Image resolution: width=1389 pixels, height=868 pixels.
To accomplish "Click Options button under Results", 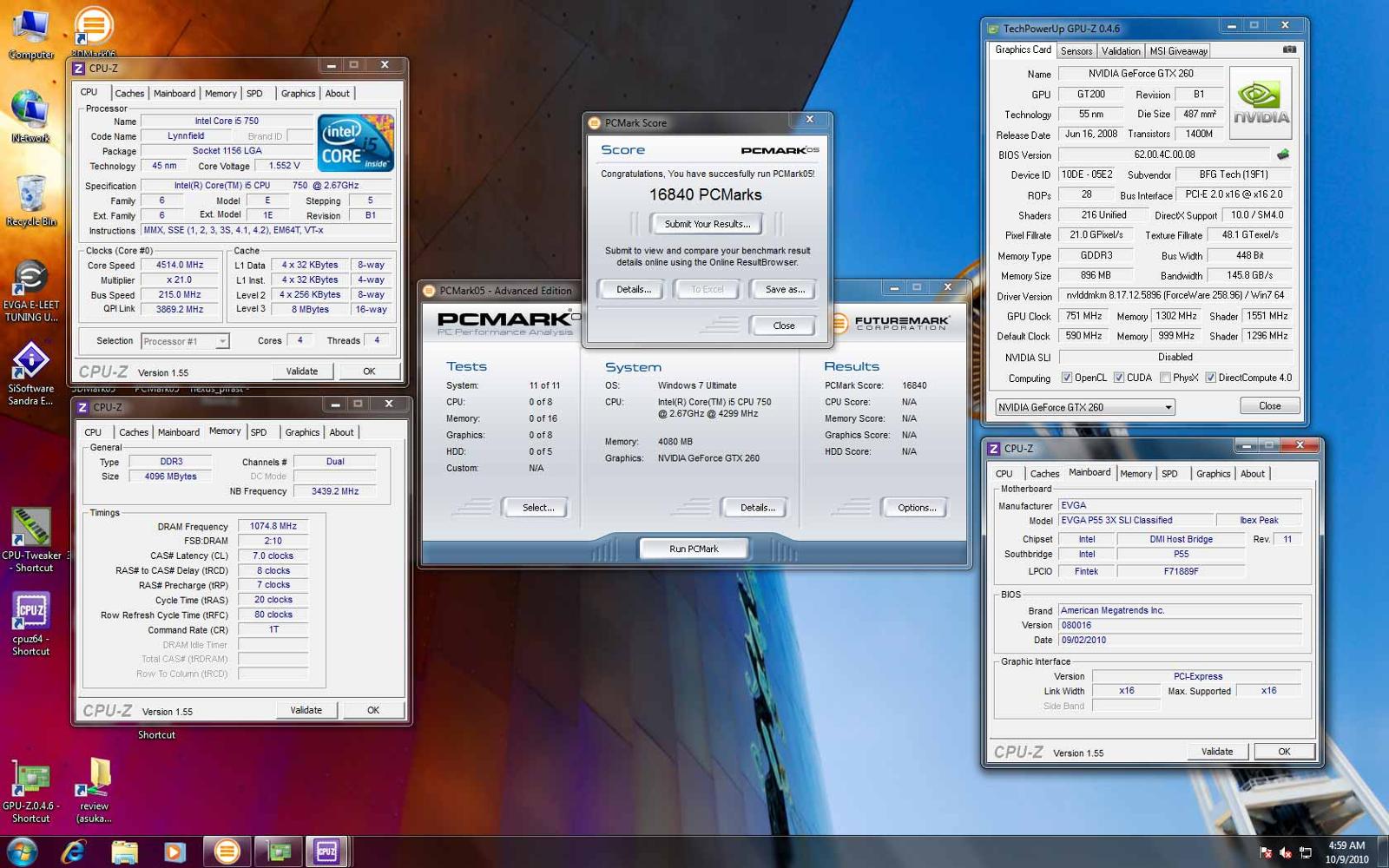I will pyautogui.click(x=916, y=508).
